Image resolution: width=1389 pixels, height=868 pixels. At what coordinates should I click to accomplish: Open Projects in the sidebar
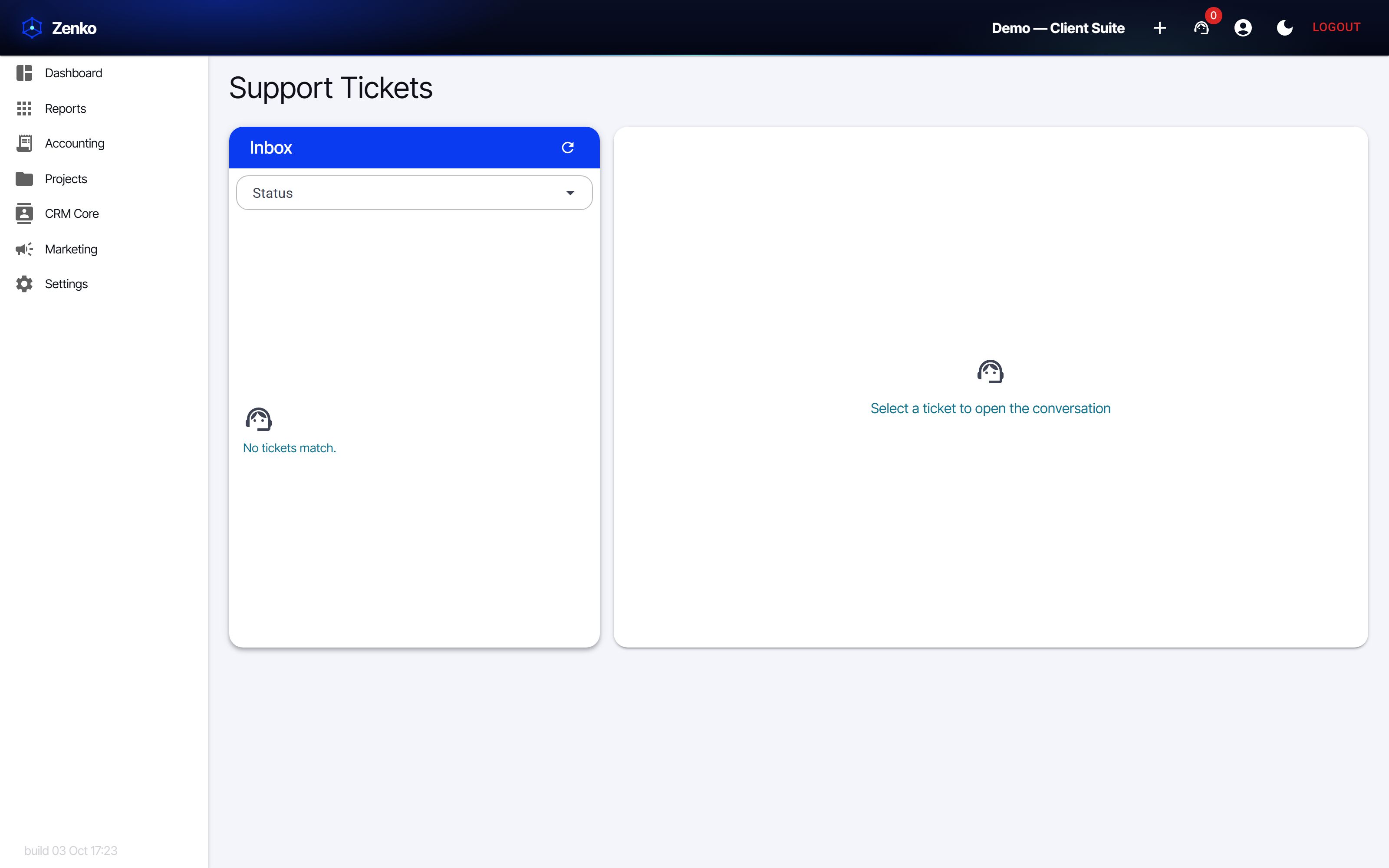click(x=104, y=178)
